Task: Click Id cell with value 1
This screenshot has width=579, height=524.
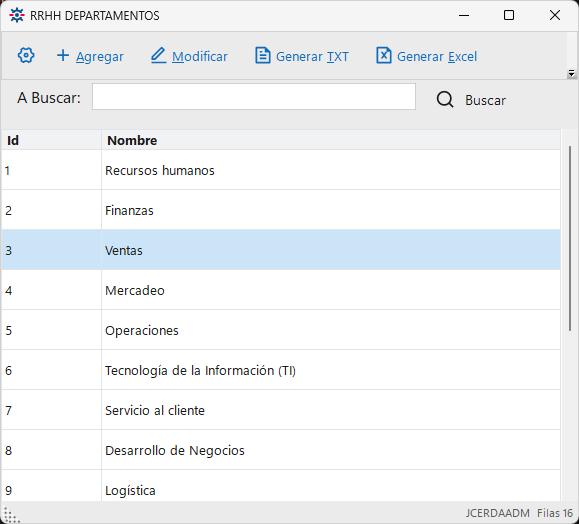Action: point(51,170)
